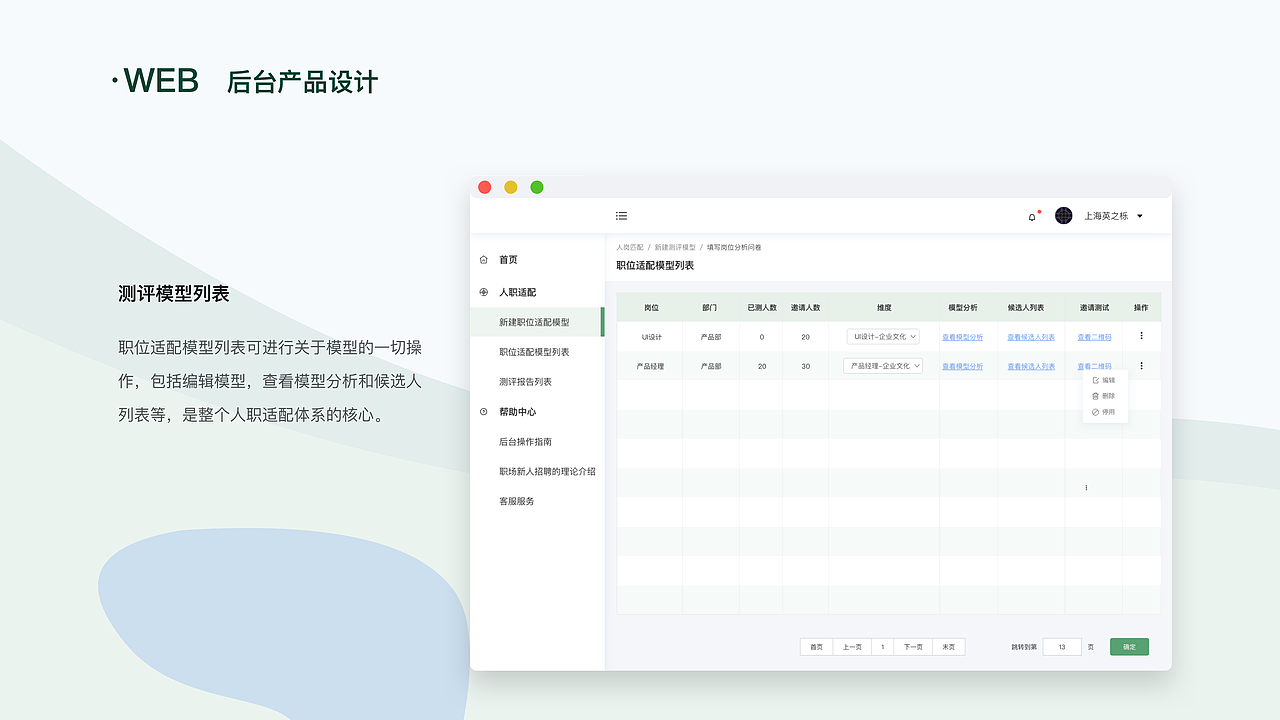Click the home icon beside 首页

pyautogui.click(x=484, y=260)
